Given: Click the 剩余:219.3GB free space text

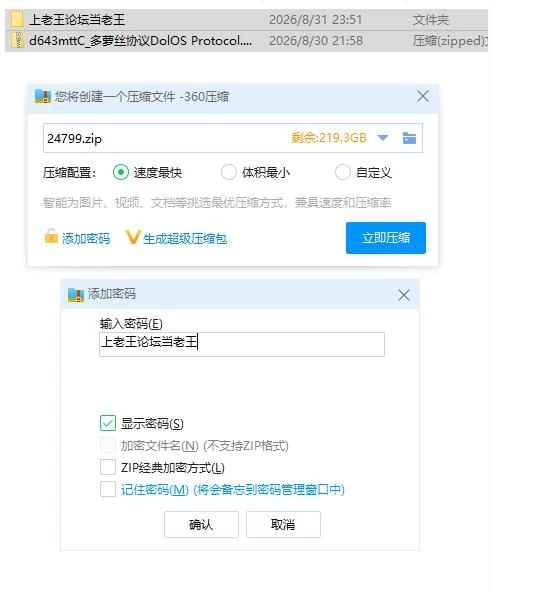Looking at the screenshot, I should pyautogui.click(x=329, y=138).
